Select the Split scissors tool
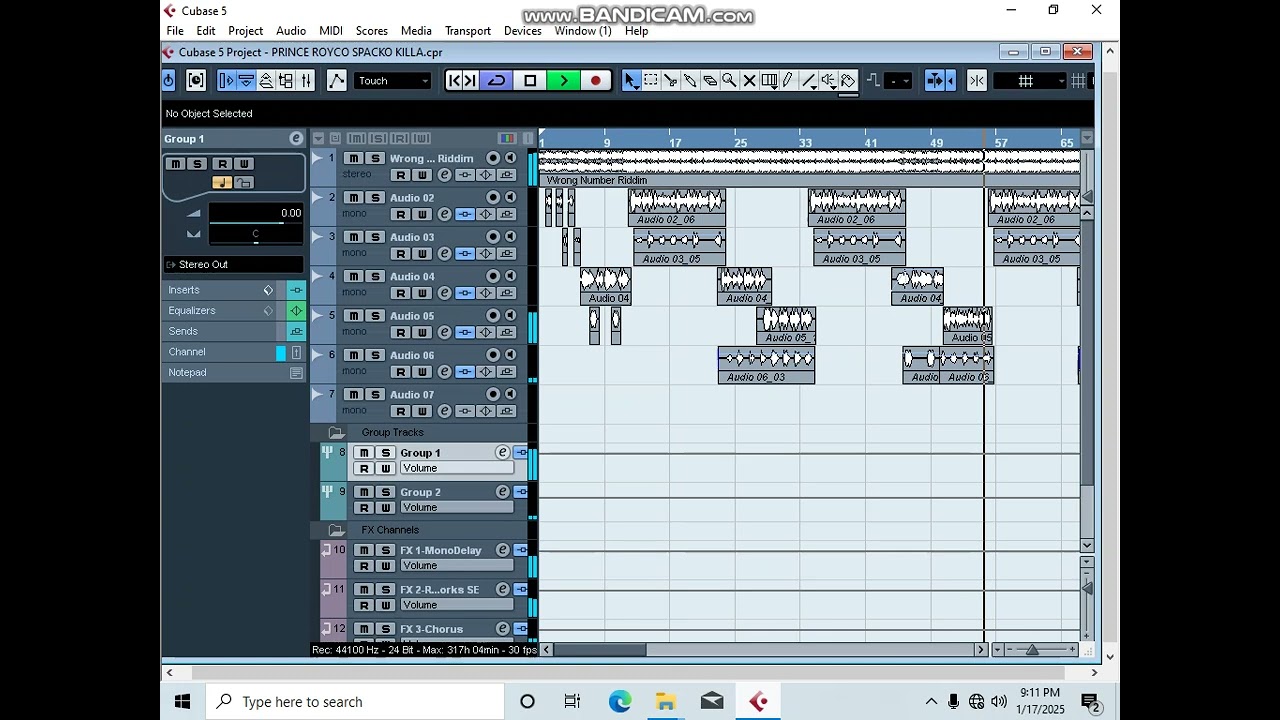Screen dimensions: 1280x720 pyautogui.click(x=670, y=81)
